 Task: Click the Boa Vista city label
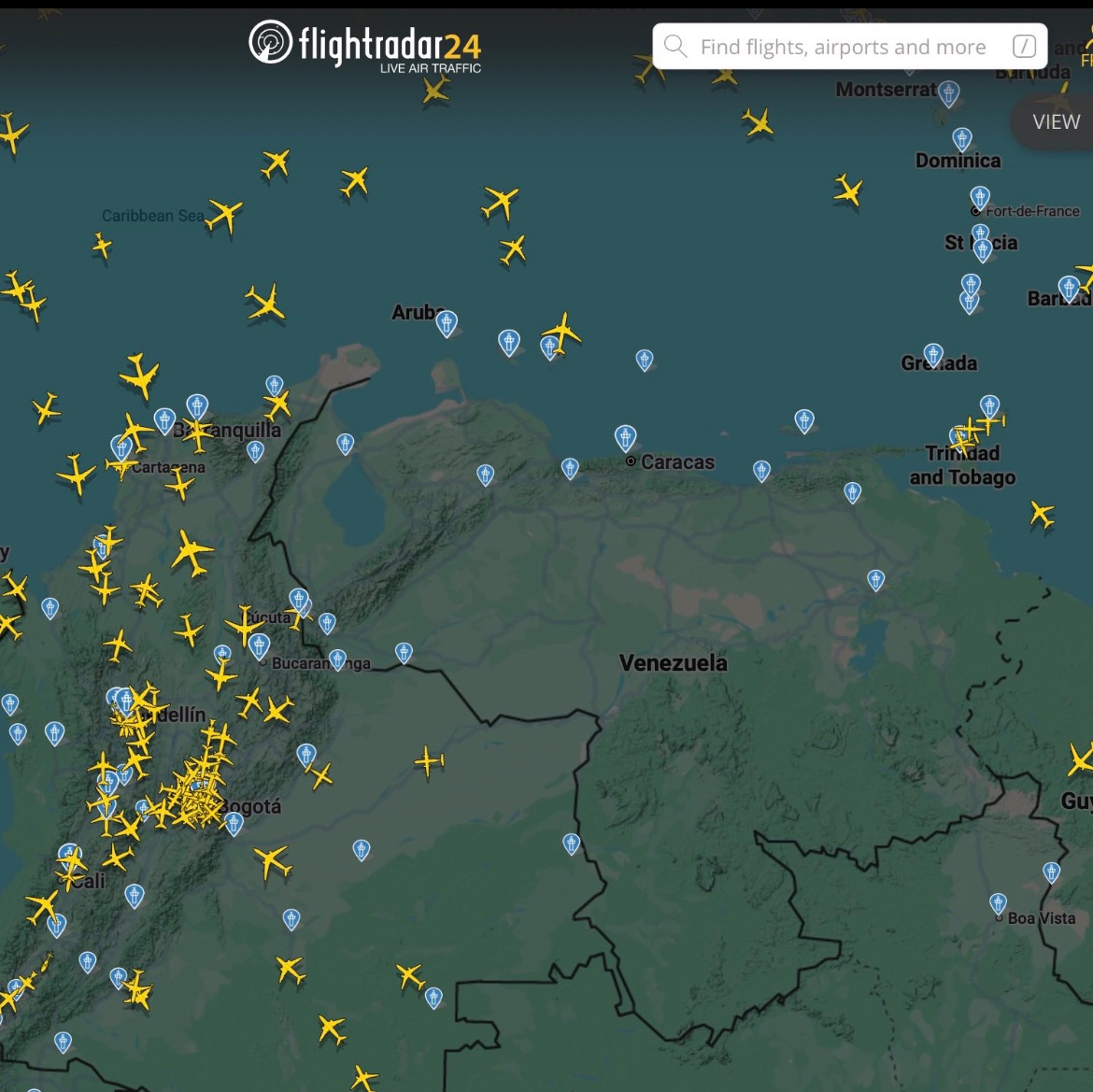[1042, 917]
